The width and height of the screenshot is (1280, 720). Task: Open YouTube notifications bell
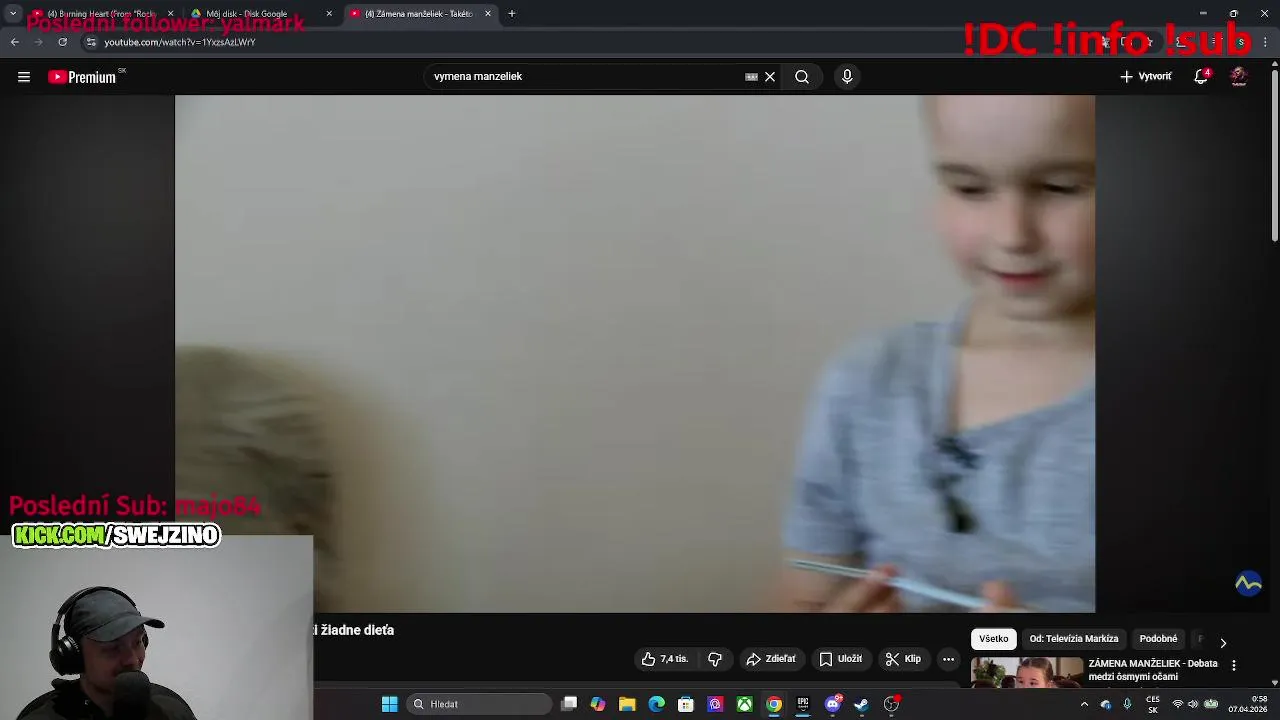[1201, 77]
